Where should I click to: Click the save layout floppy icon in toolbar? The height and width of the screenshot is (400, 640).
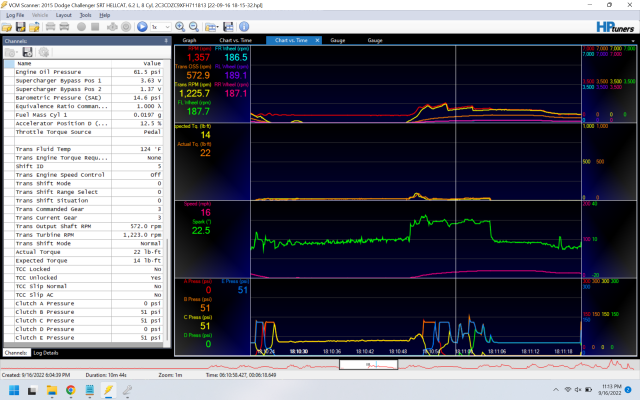click(x=228, y=27)
